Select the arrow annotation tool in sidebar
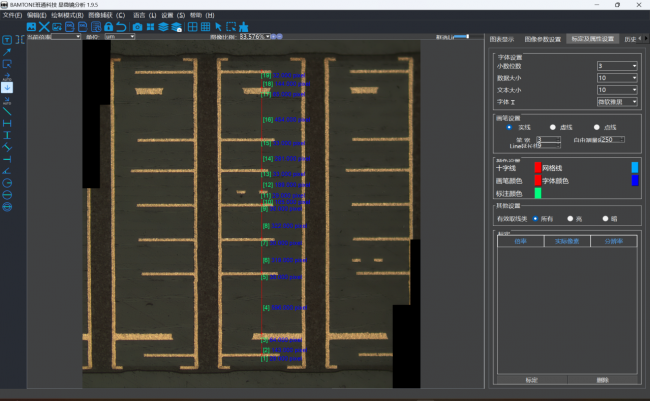This screenshot has width=650, height=401. [7, 52]
